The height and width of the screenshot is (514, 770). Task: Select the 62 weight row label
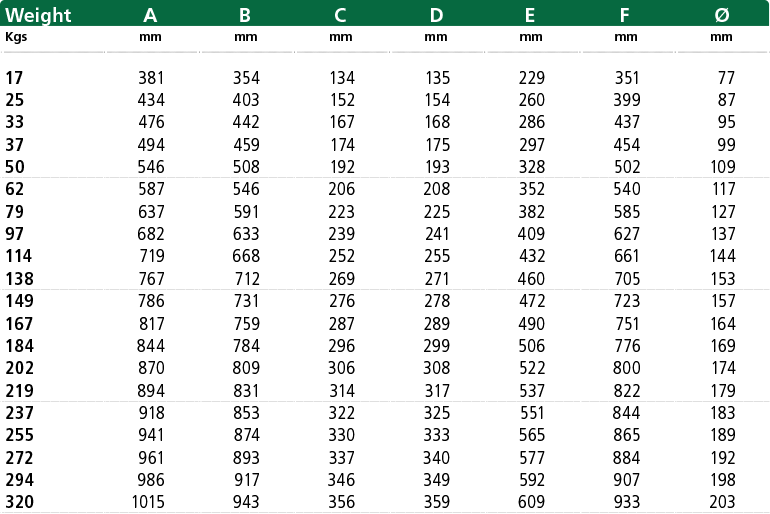click(14, 188)
